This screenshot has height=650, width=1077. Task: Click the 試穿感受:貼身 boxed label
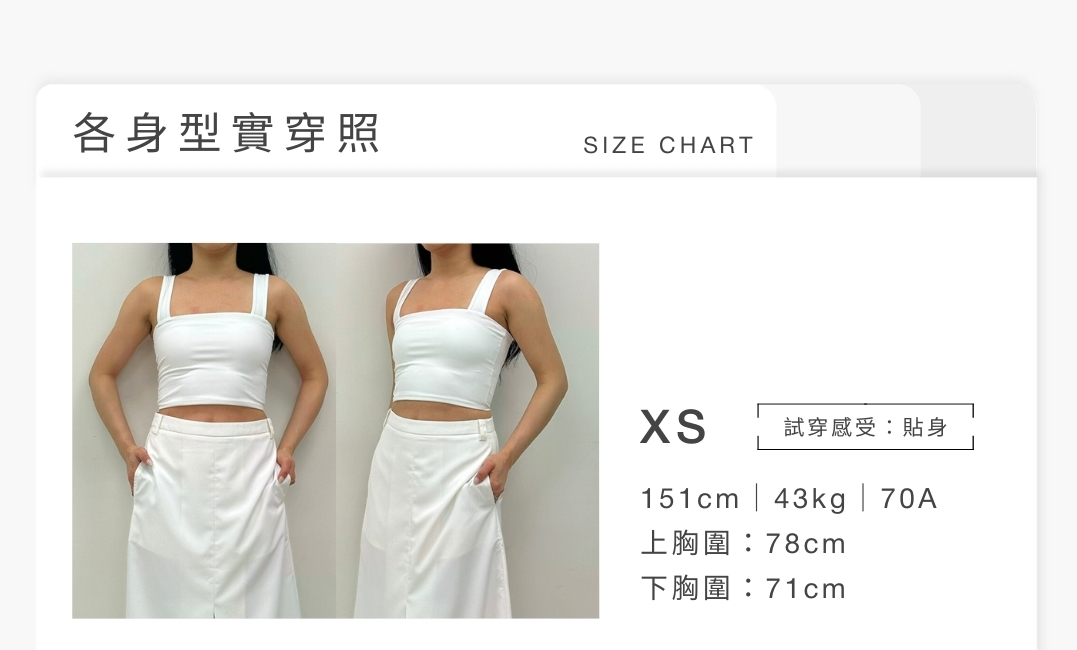tap(865, 427)
